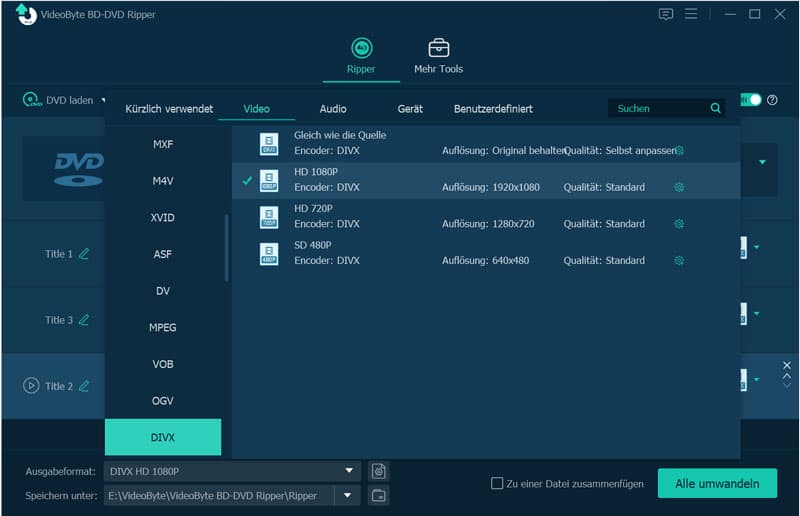
Task: Click the magnifier icon in Suchen box
Action: 715,108
